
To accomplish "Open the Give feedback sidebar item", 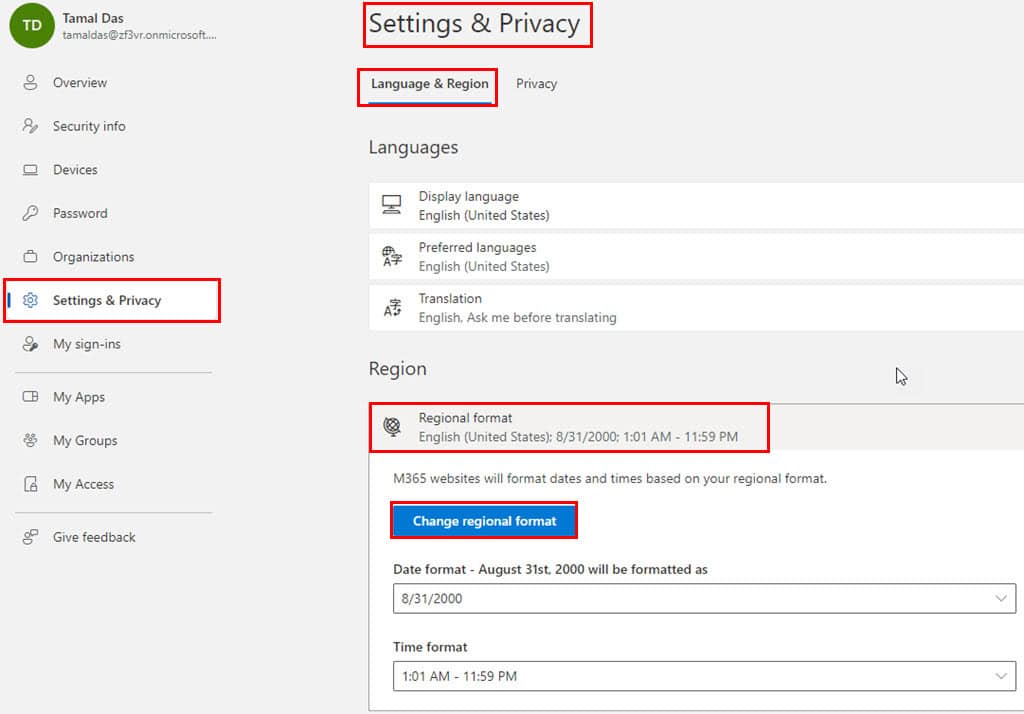I will (94, 537).
